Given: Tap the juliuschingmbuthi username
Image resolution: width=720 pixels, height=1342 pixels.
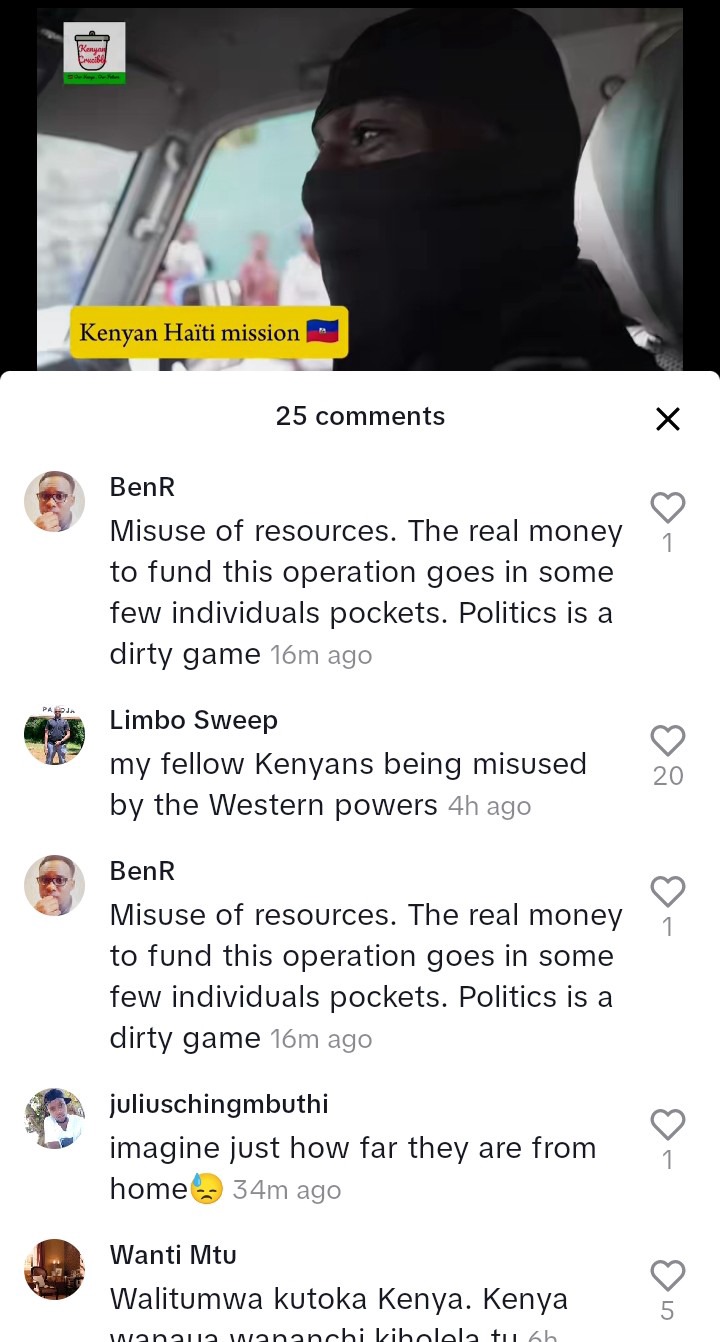Looking at the screenshot, I should [219, 1104].
